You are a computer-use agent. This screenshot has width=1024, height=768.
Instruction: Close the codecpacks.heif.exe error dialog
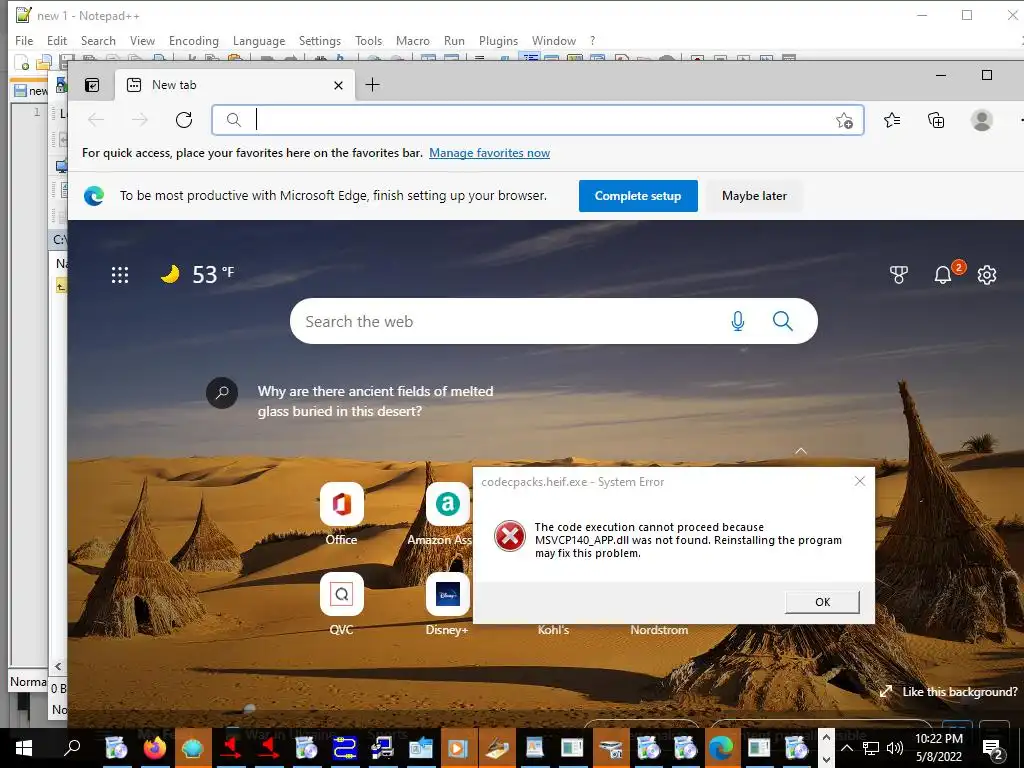(859, 481)
